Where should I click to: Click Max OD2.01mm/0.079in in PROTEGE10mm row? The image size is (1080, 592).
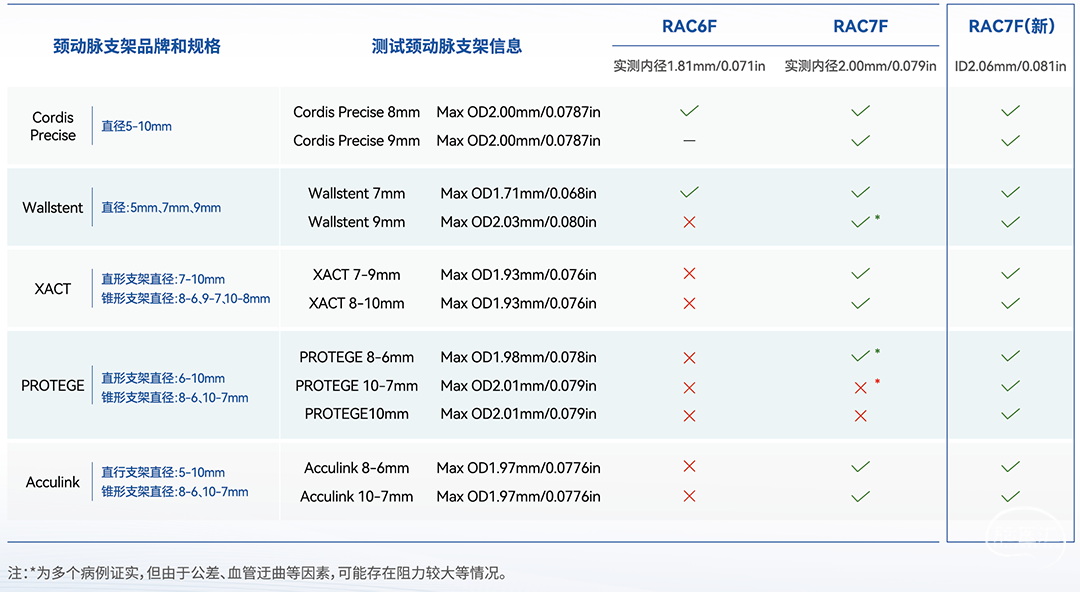tap(518, 414)
